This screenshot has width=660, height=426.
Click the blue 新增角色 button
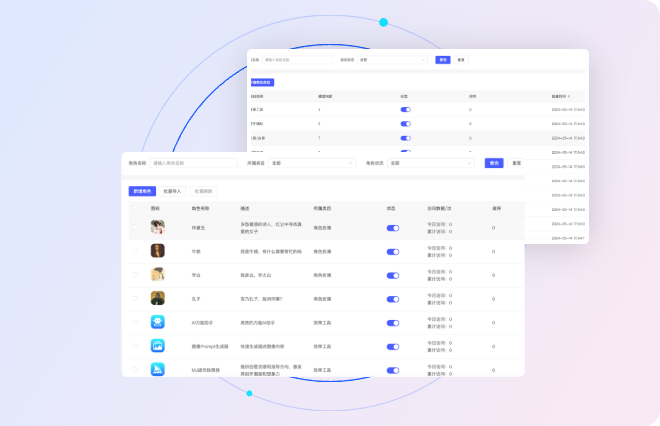click(142, 191)
